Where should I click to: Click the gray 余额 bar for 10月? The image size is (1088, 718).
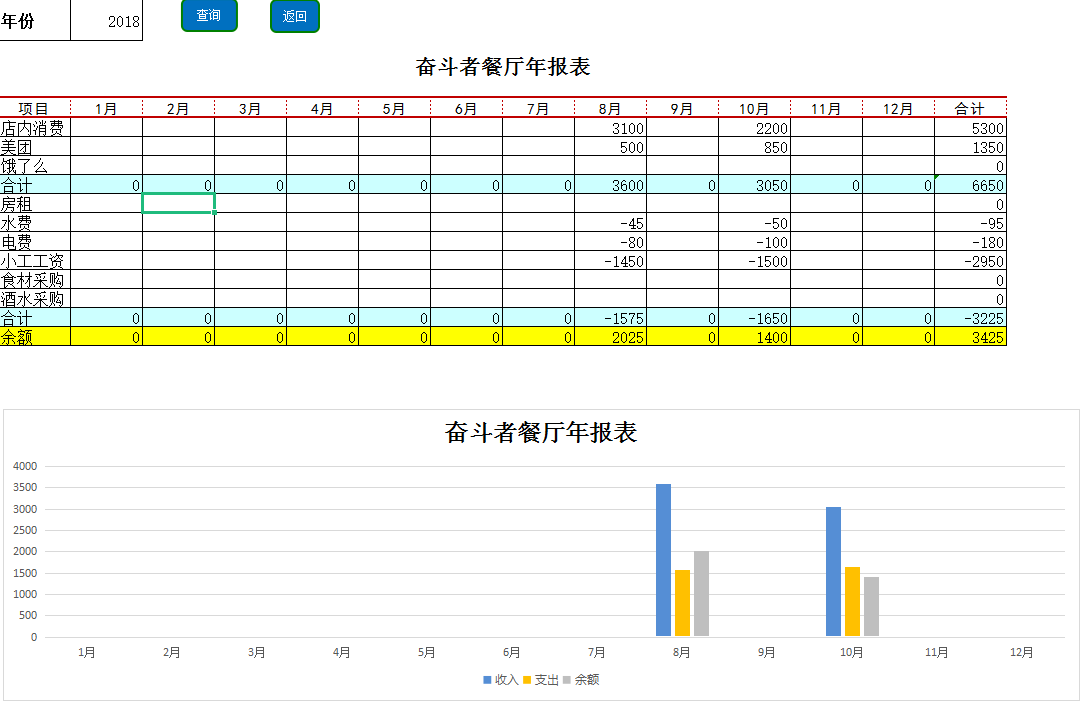(872, 606)
